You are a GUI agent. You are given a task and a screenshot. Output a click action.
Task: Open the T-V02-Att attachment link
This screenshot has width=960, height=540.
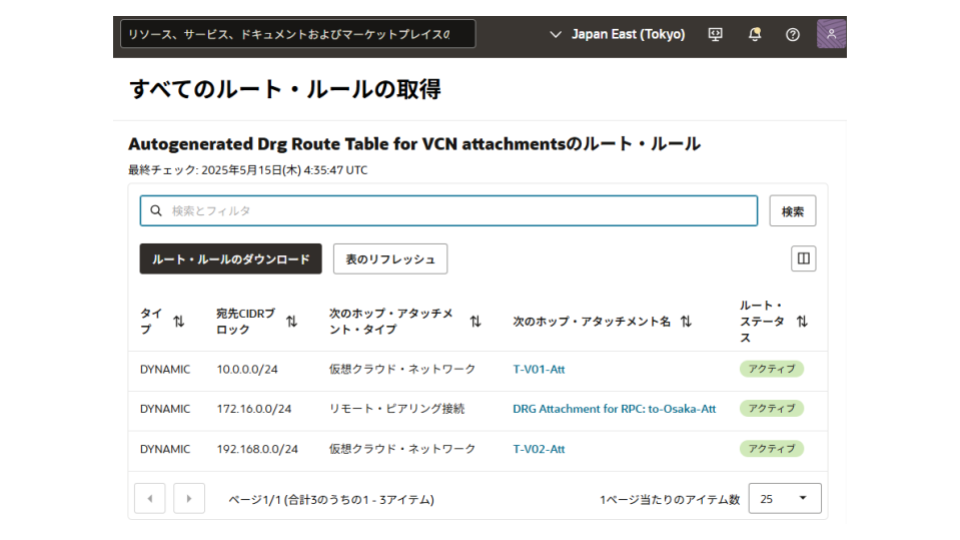point(539,449)
